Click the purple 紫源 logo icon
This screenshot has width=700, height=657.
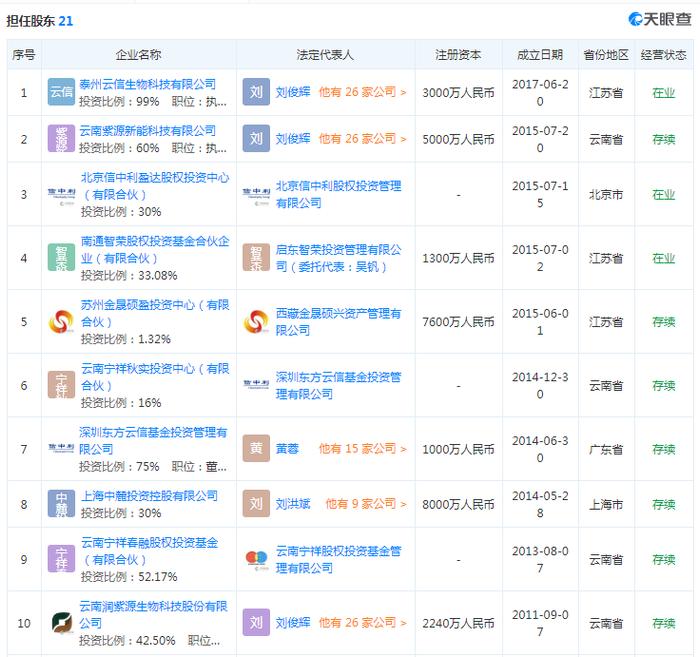(61, 138)
